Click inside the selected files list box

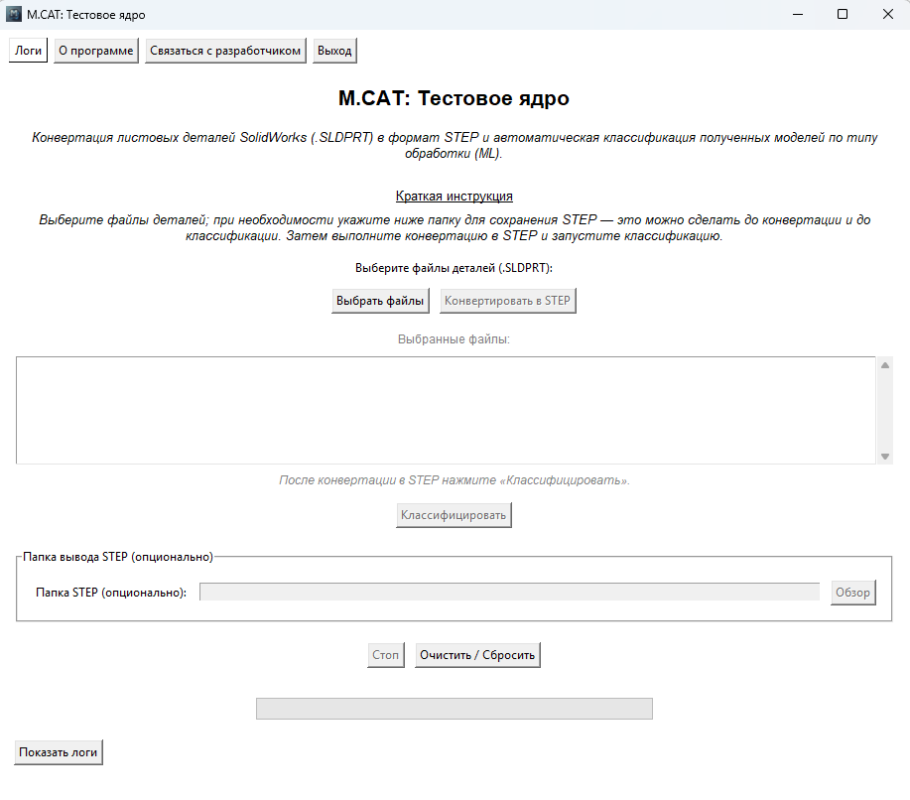446,410
